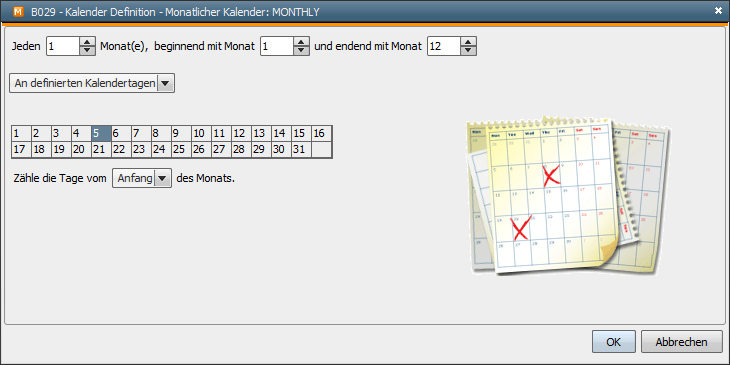Focus the ending month field showing 12
The height and width of the screenshot is (365, 730).
pyautogui.click(x=445, y=46)
